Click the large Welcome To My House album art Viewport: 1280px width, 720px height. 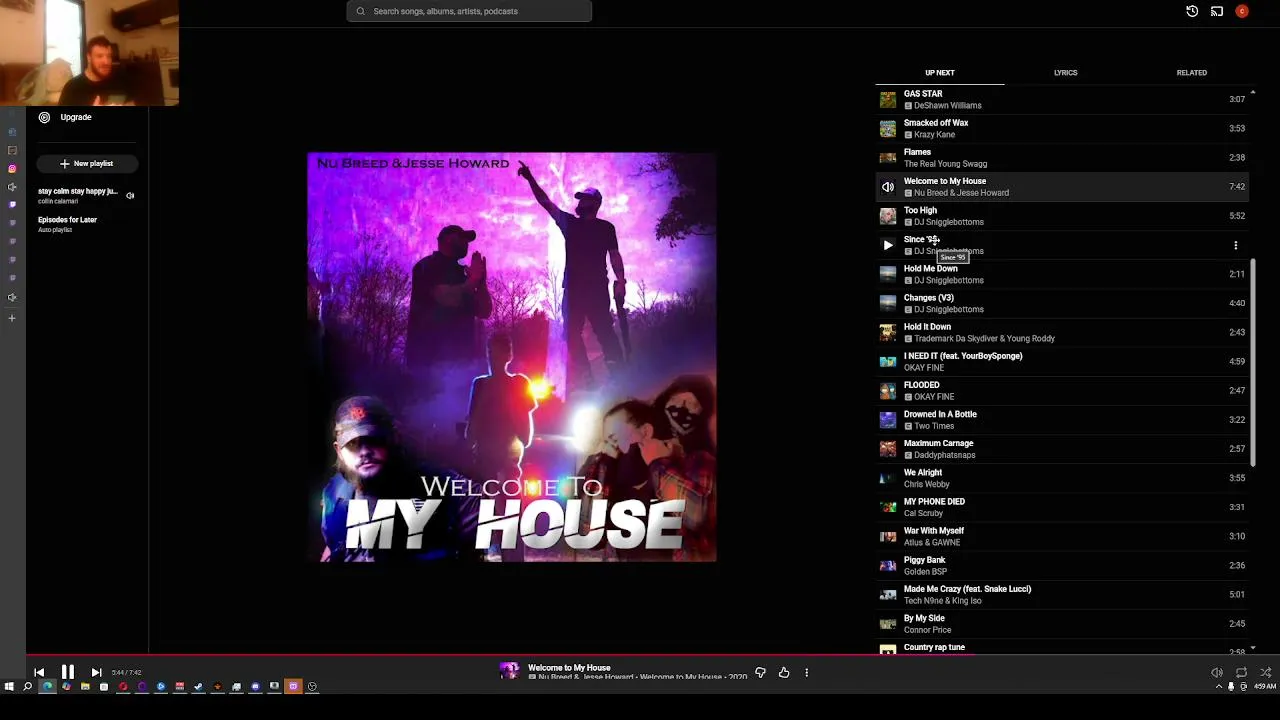click(512, 357)
